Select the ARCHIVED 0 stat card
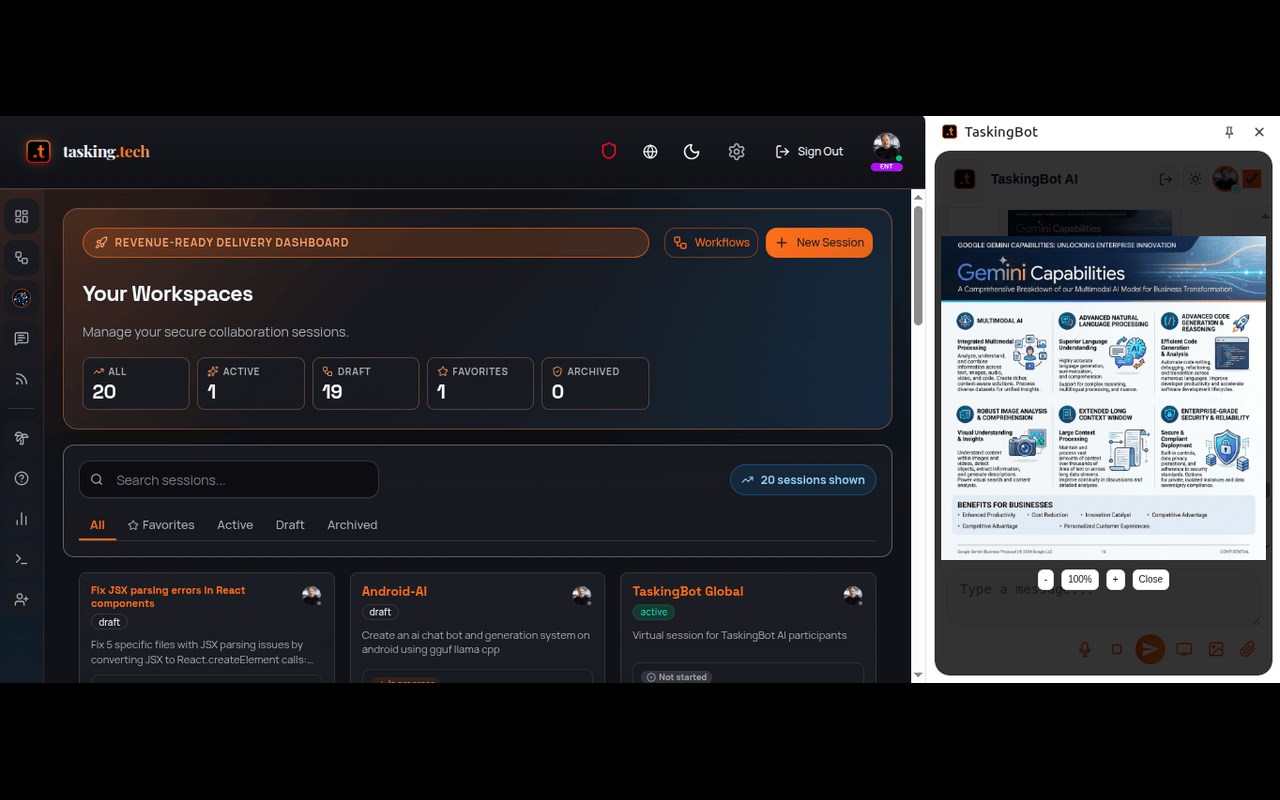1280x800 pixels. (595, 383)
